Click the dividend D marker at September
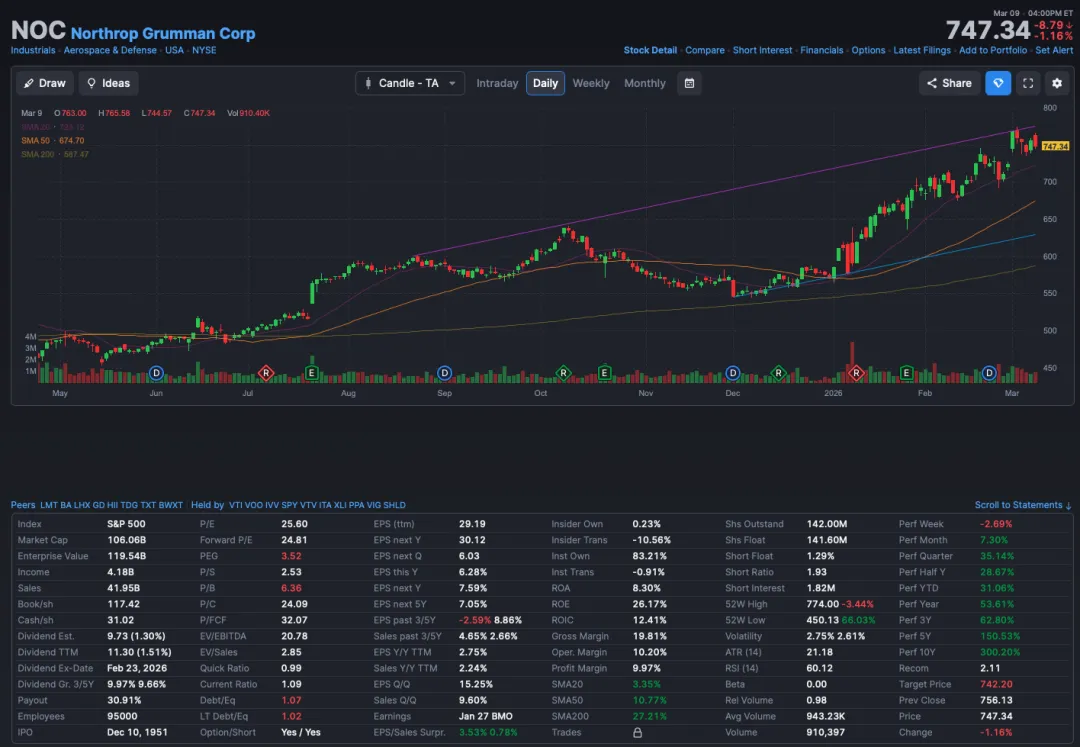The height and width of the screenshot is (747, 1080). click(x=444, y=373)
